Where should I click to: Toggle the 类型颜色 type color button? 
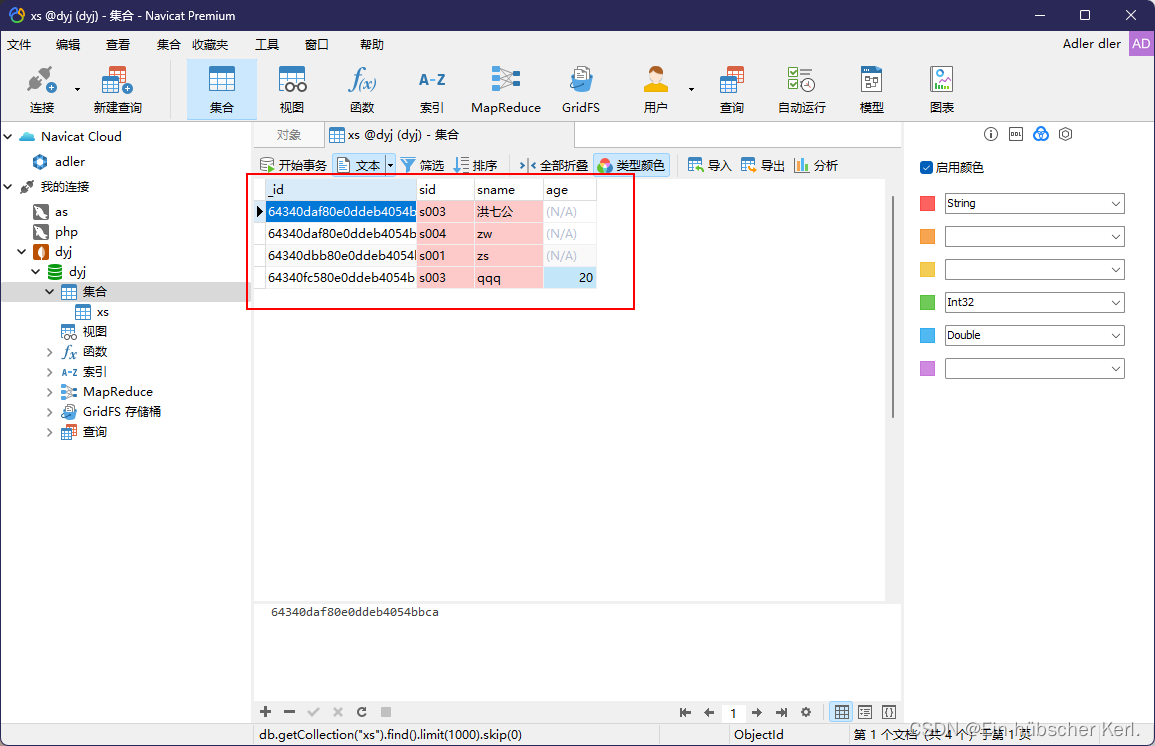point(631,166)
